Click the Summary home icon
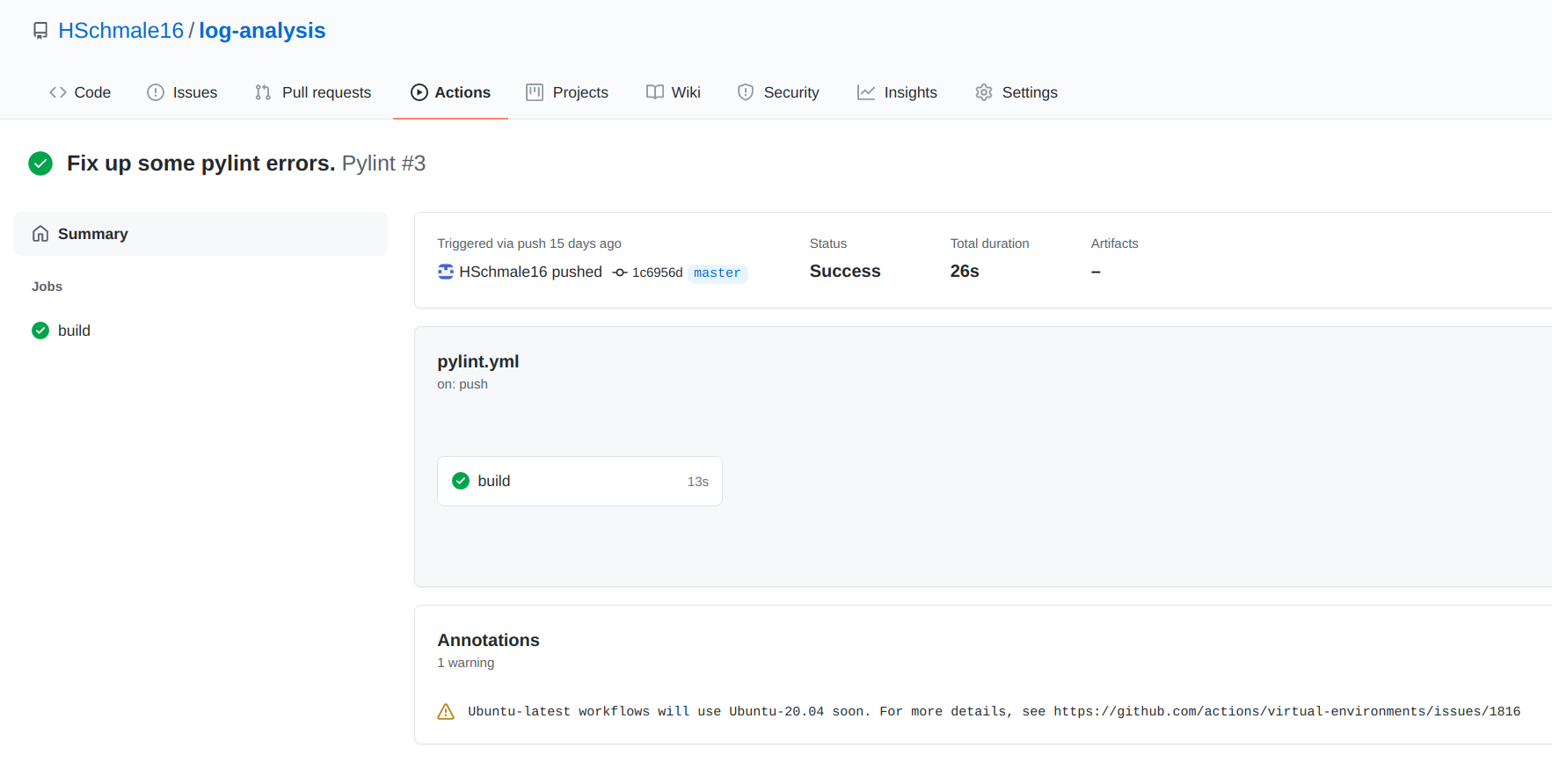Viewport: 1552px width, 784px height. (x=40, y=234)
